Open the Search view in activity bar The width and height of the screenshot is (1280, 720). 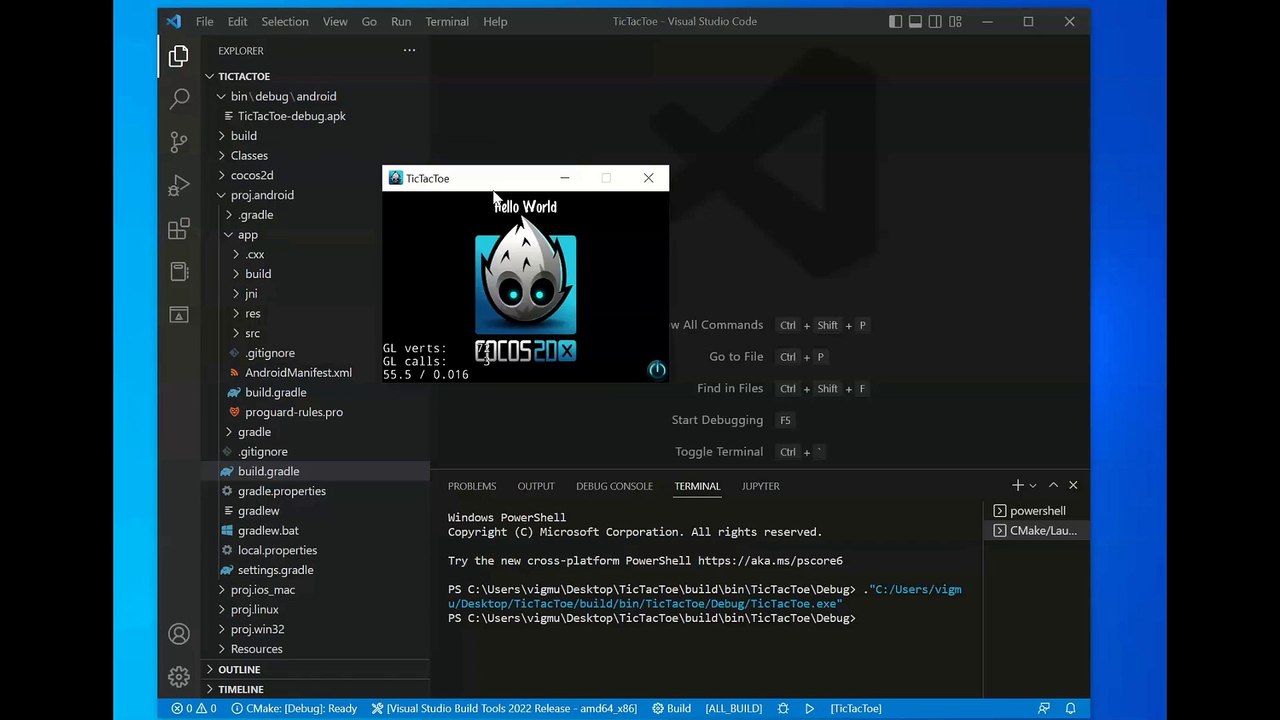[x=179, y=98]
